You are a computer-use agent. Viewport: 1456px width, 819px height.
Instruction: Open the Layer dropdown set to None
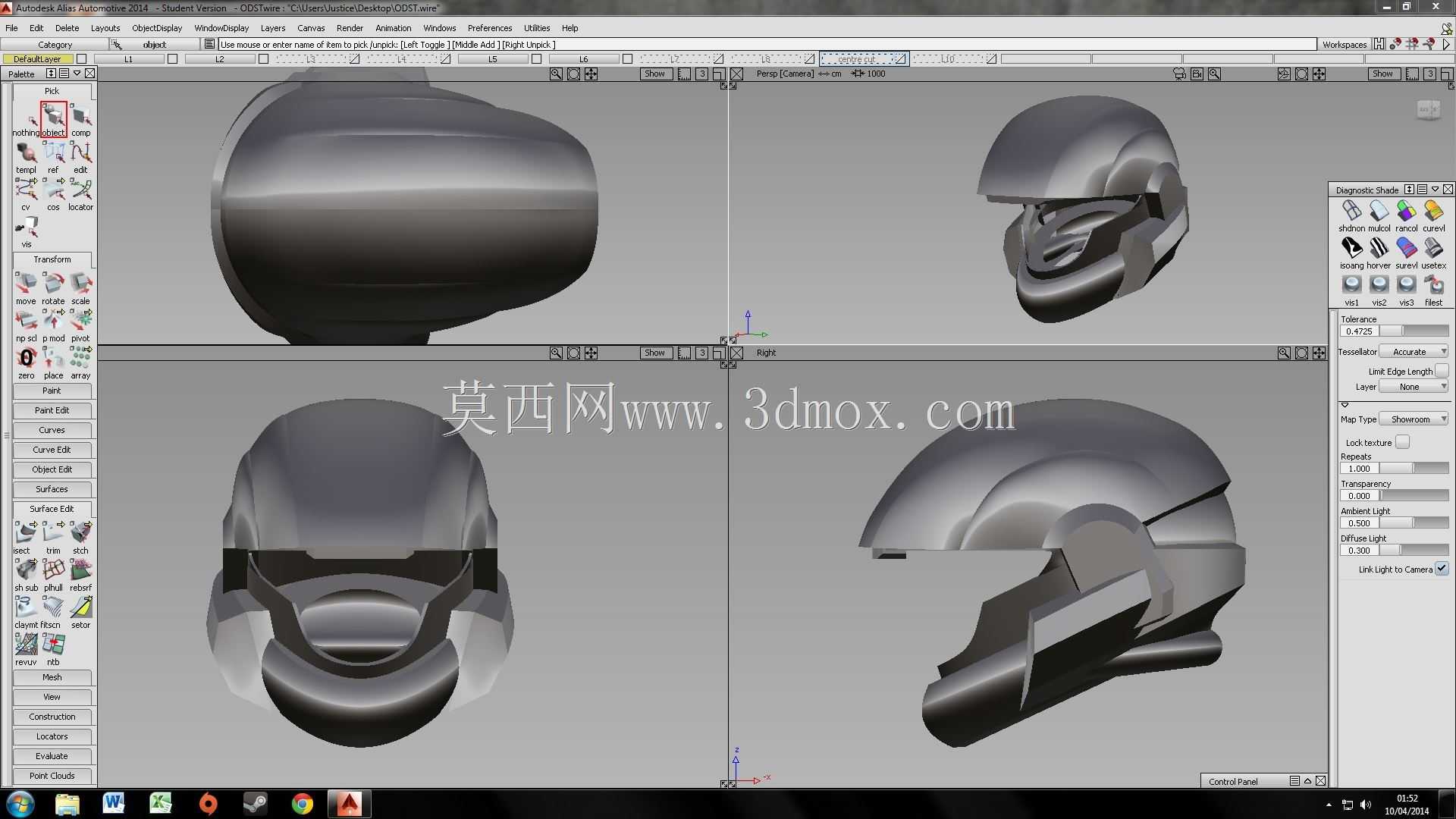coord(1414,387)
